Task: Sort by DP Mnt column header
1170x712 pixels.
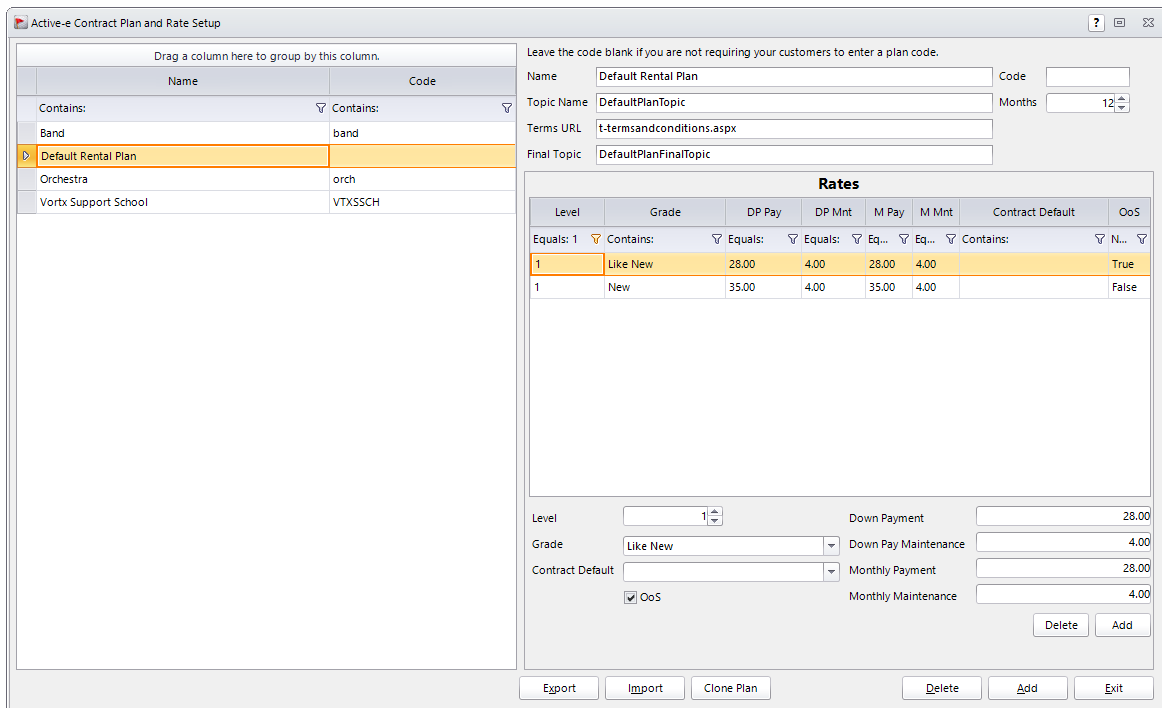Action: pos(833,212)
